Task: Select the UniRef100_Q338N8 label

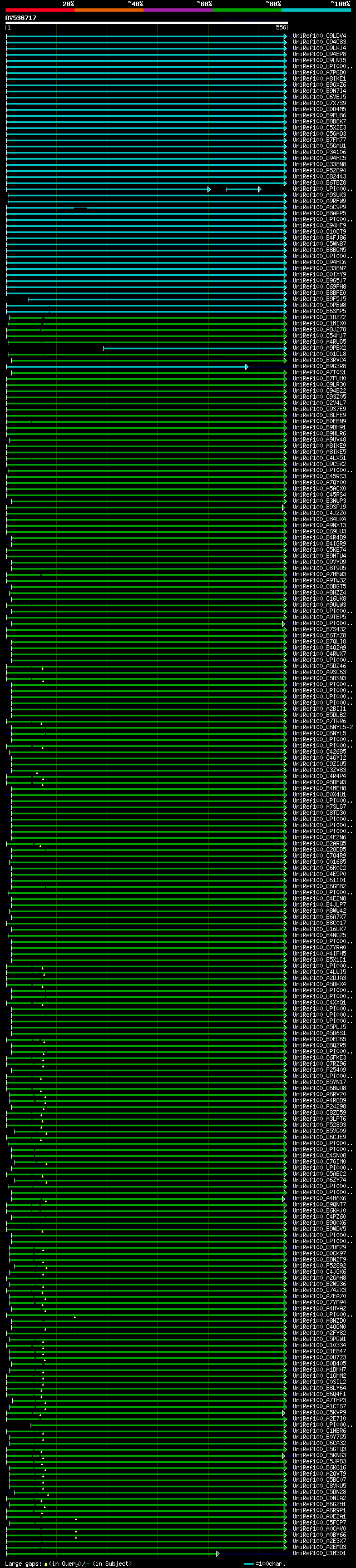Action: [x=319, y=164]
